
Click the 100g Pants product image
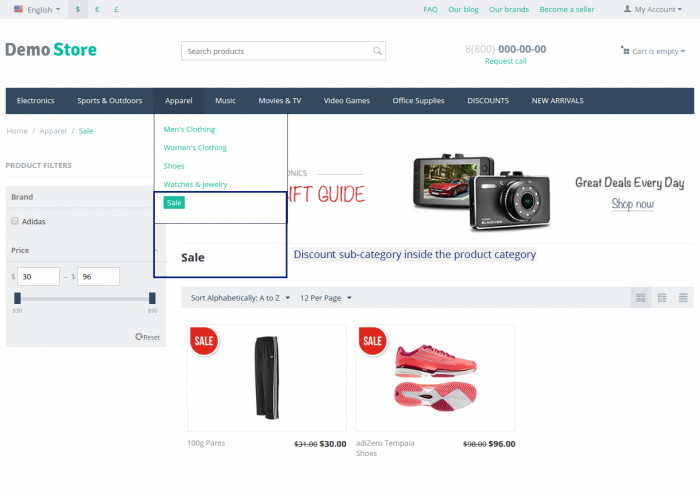[267, 378]
